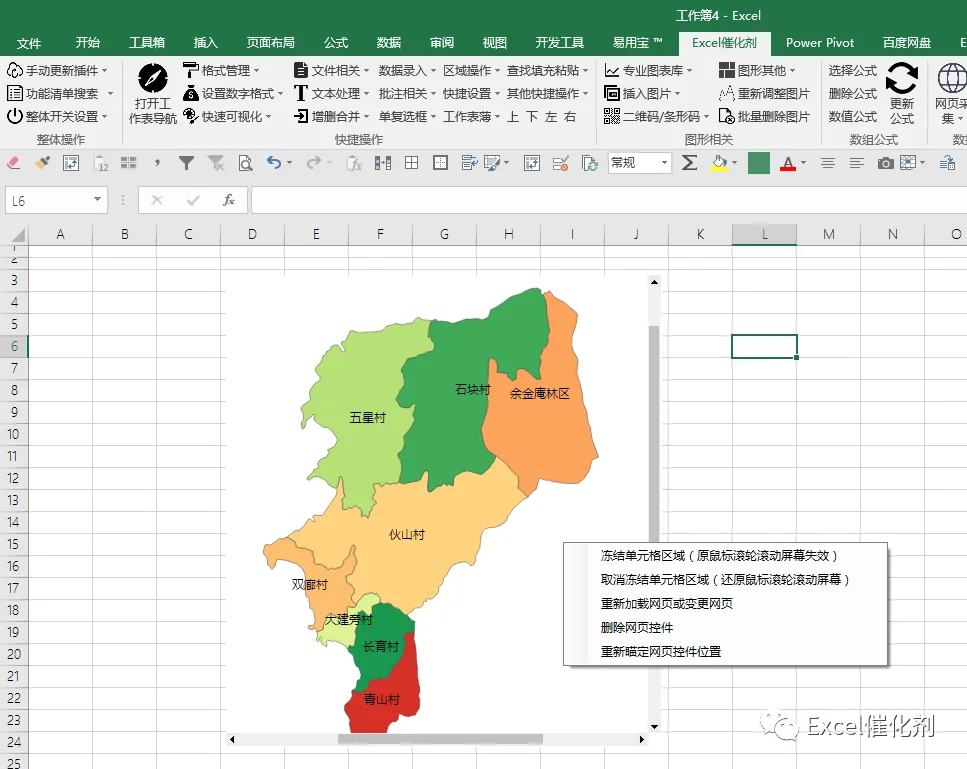Select 重新加载网页或变更网页 context menu item

point(666,604)
